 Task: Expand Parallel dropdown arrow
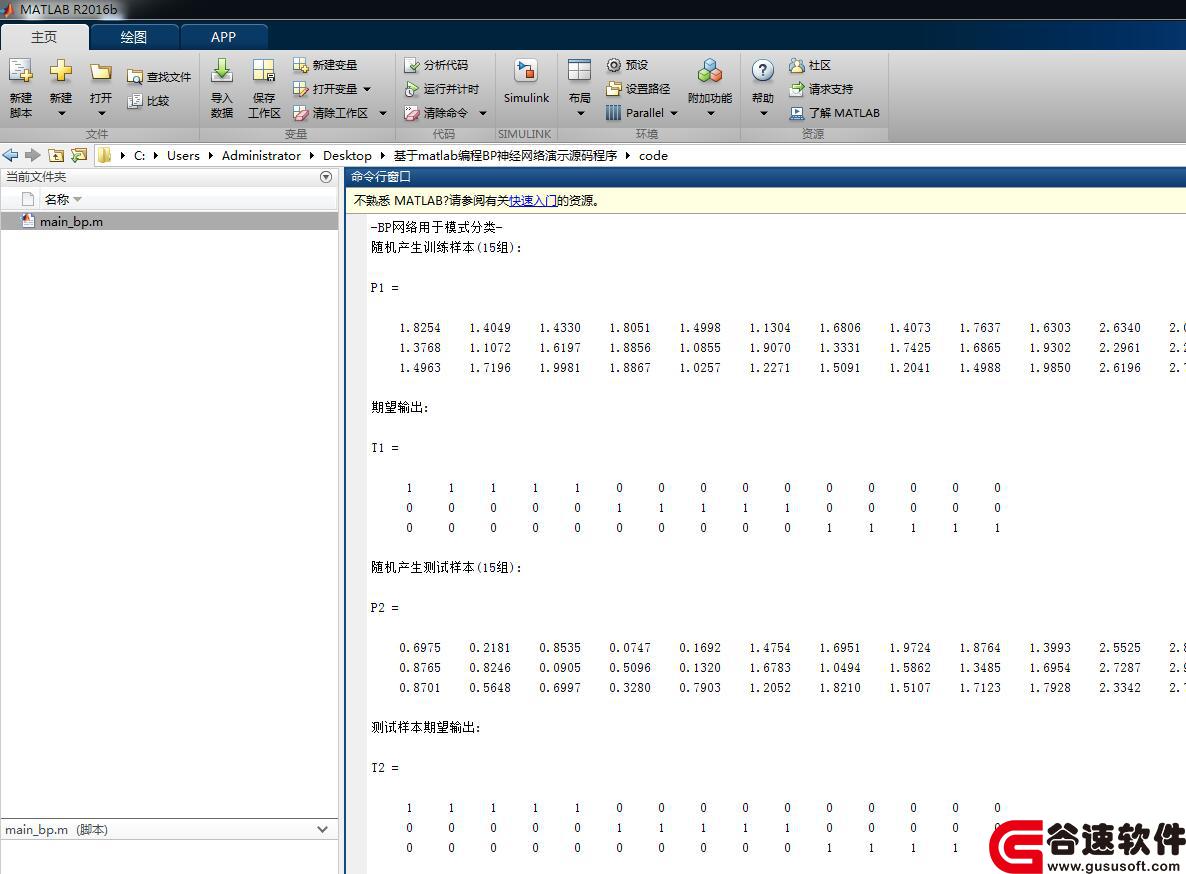point(674,113)
